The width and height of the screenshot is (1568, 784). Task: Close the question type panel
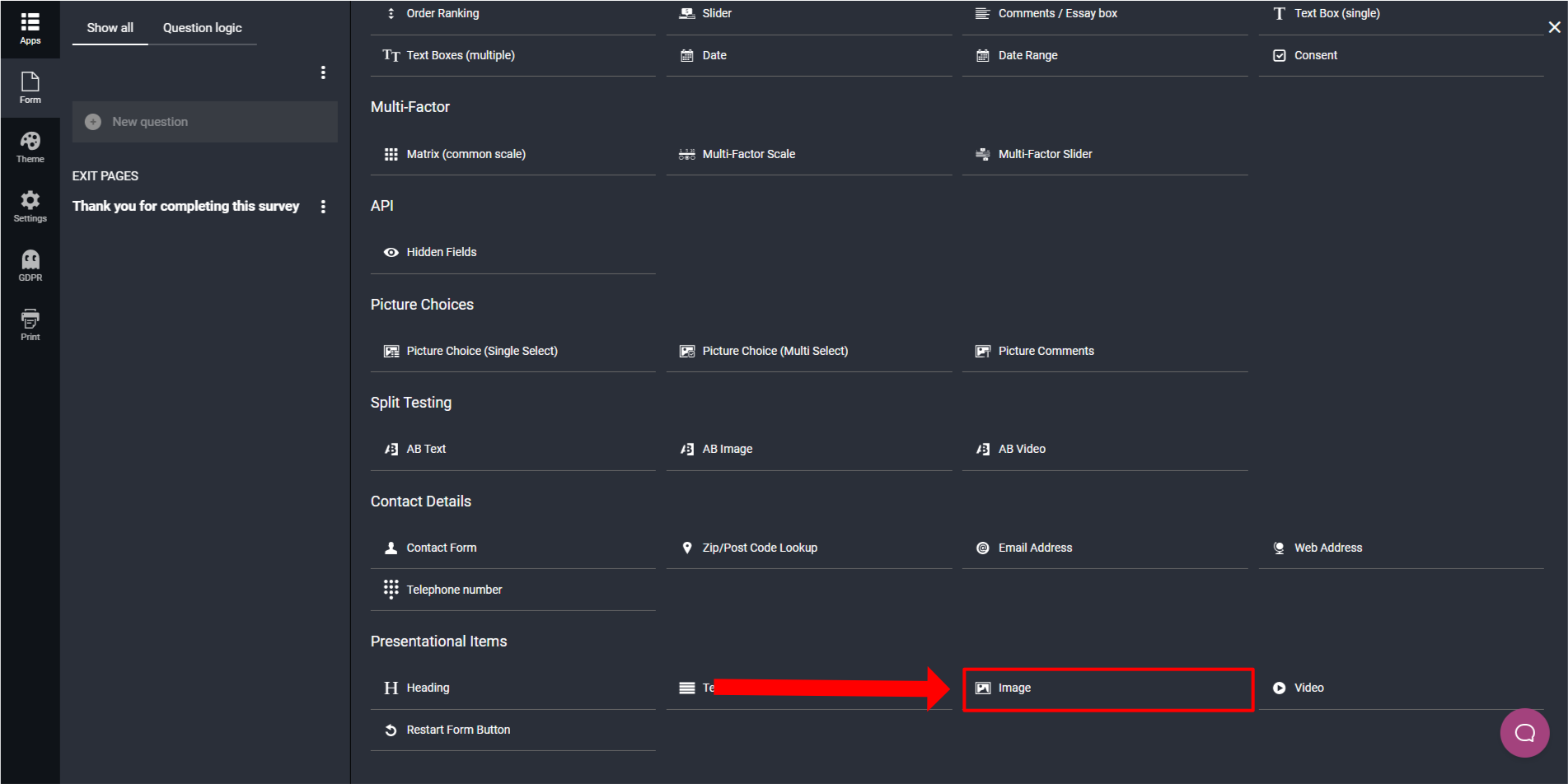tap(1554, 27)
